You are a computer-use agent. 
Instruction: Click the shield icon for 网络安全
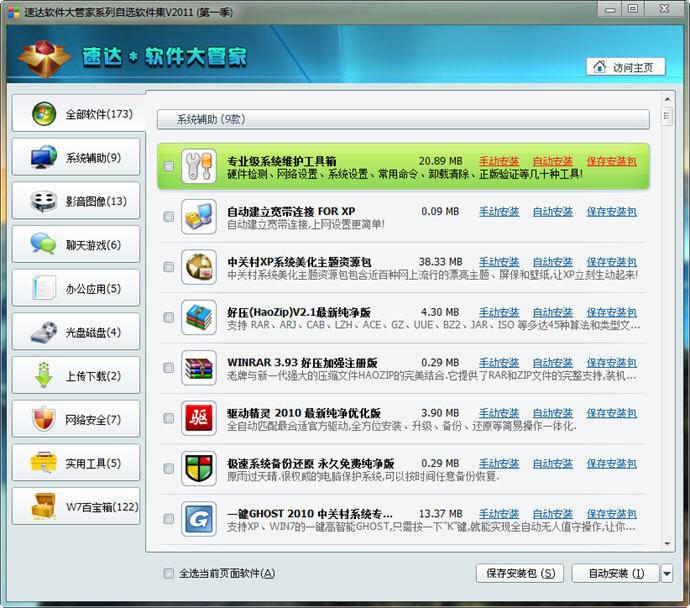pyautogui.click(x=44, y=419)
